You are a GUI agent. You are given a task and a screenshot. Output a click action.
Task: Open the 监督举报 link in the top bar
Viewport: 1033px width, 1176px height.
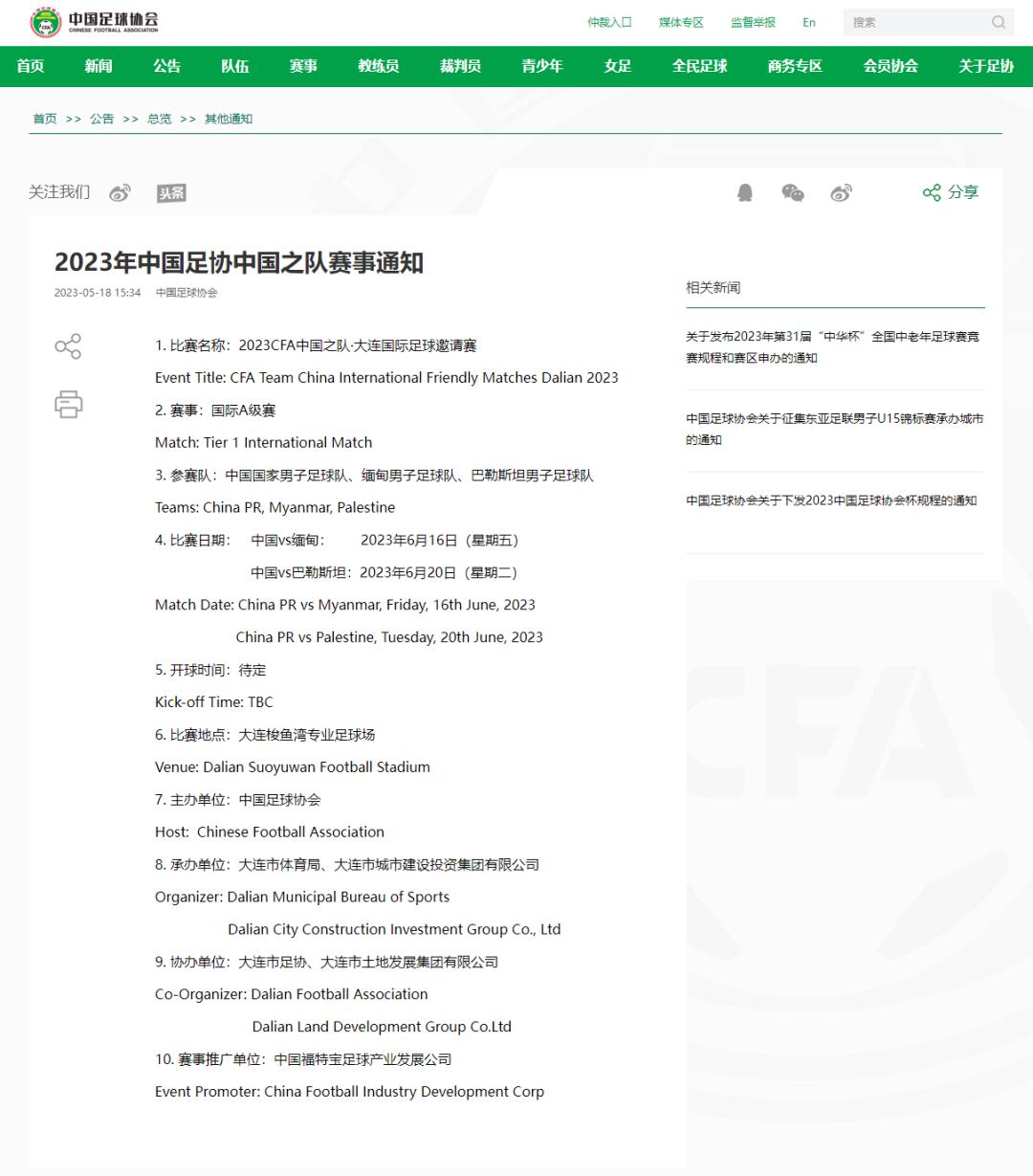pyautogui.click(x=752, y=21)
